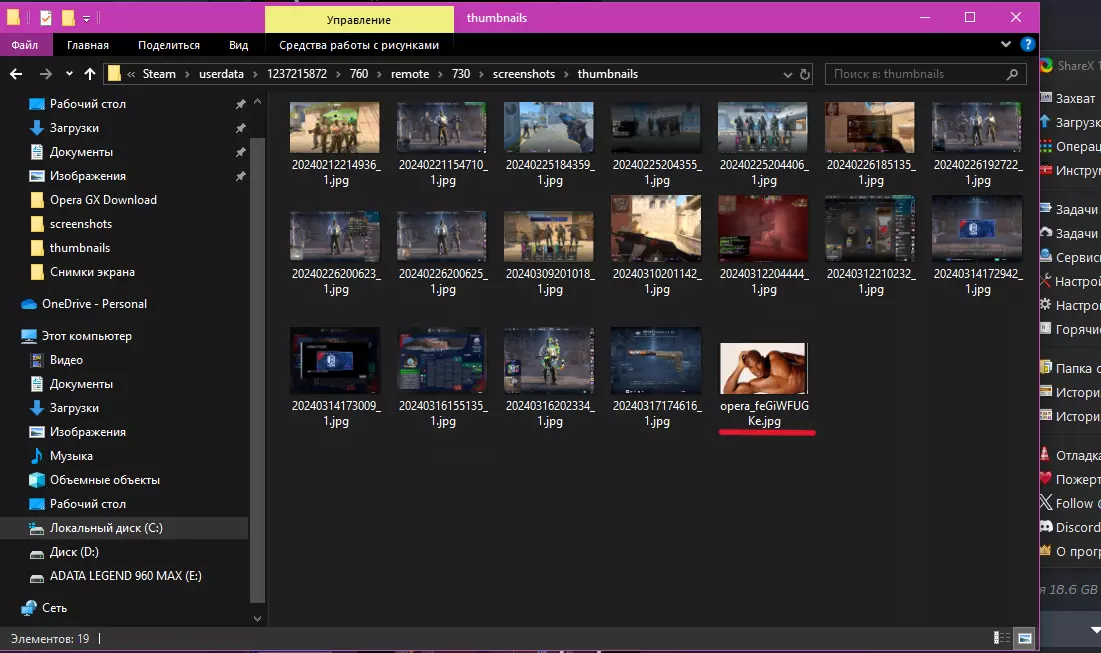The height and width of the screenshot is (653, 1101).
Task: Select the Управление contextual tab
Action: (x=359, y=20)
